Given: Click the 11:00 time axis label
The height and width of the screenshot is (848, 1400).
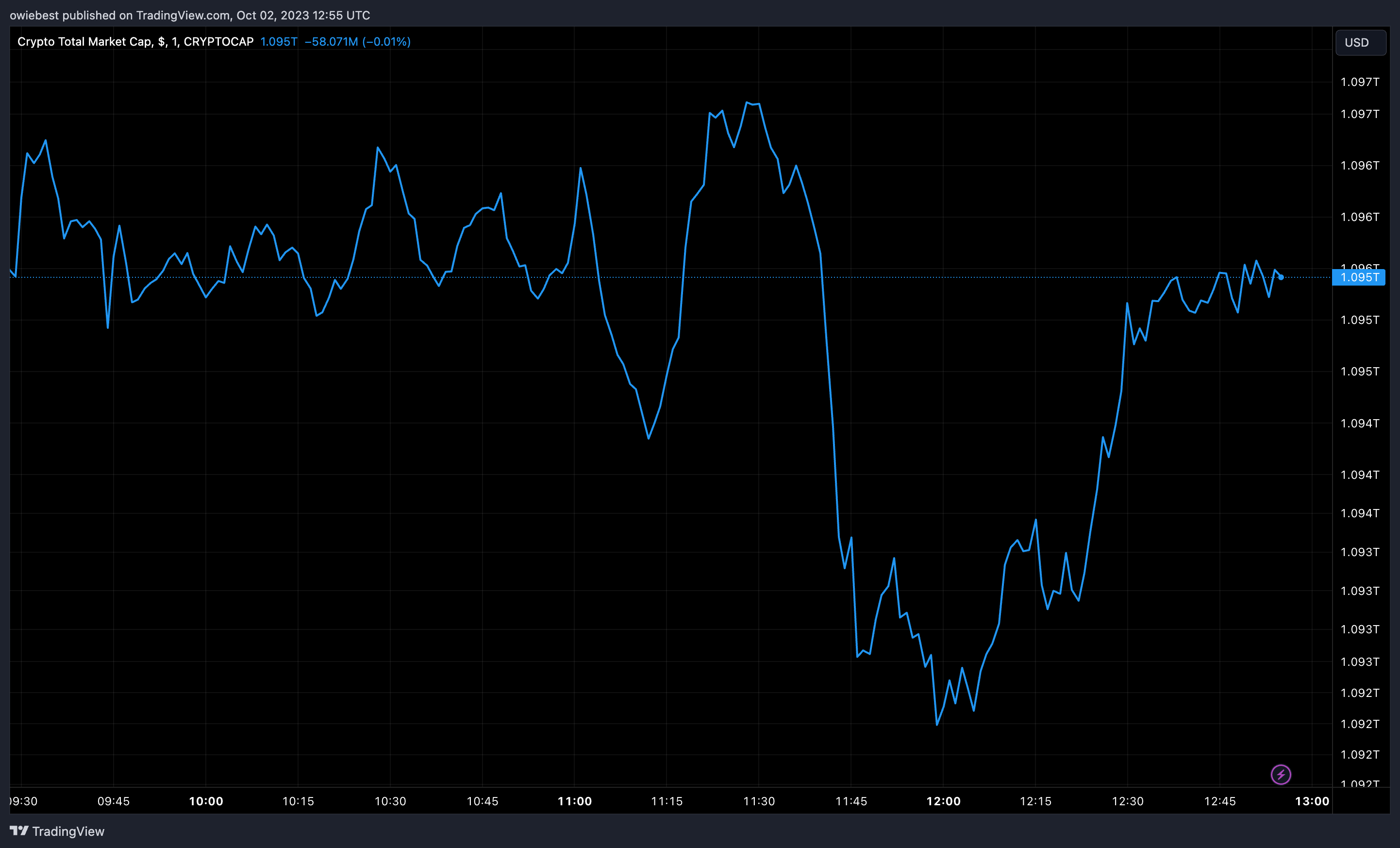Looking at the screenshot, I should (x=574, y=801).
